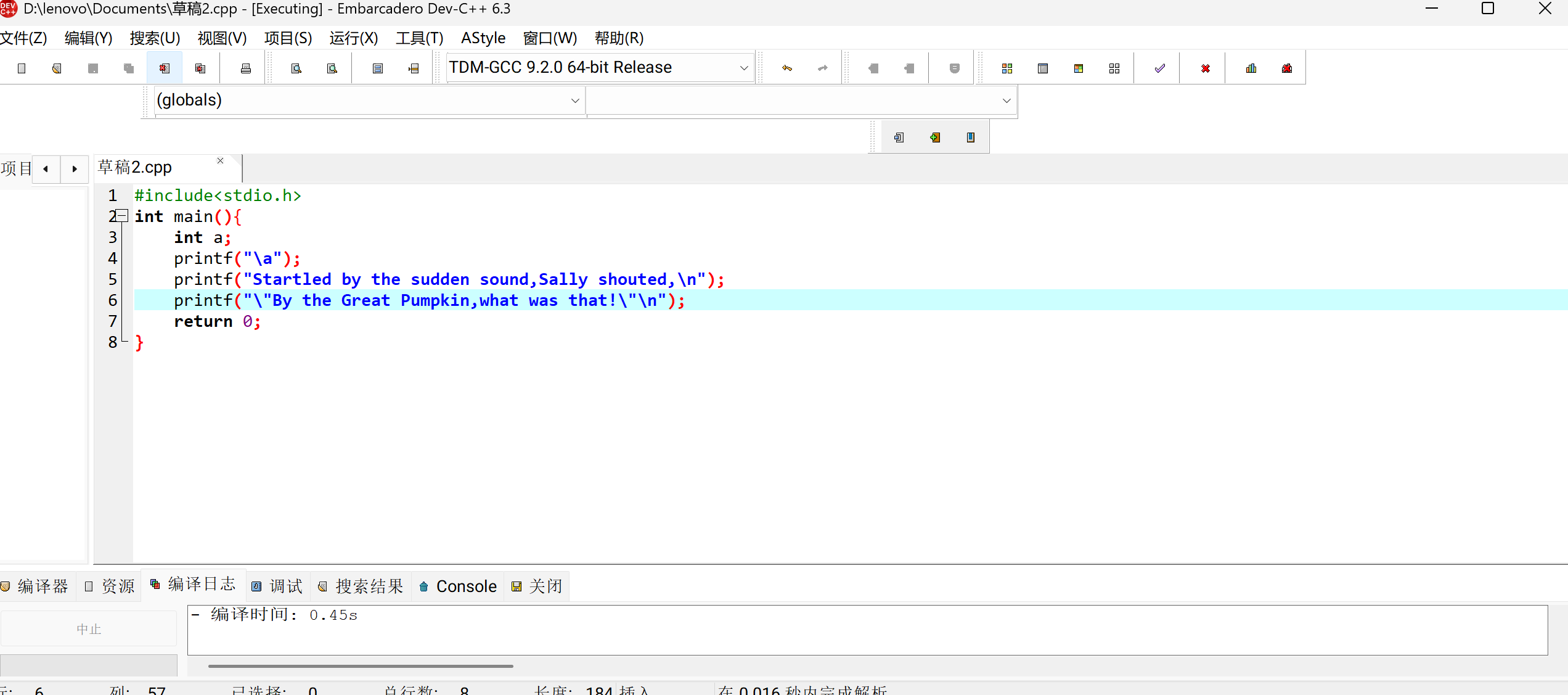The height and width of the screenshot is (695, 1568).
Task: Open the AStyle menu
Action: click(483, 38)
